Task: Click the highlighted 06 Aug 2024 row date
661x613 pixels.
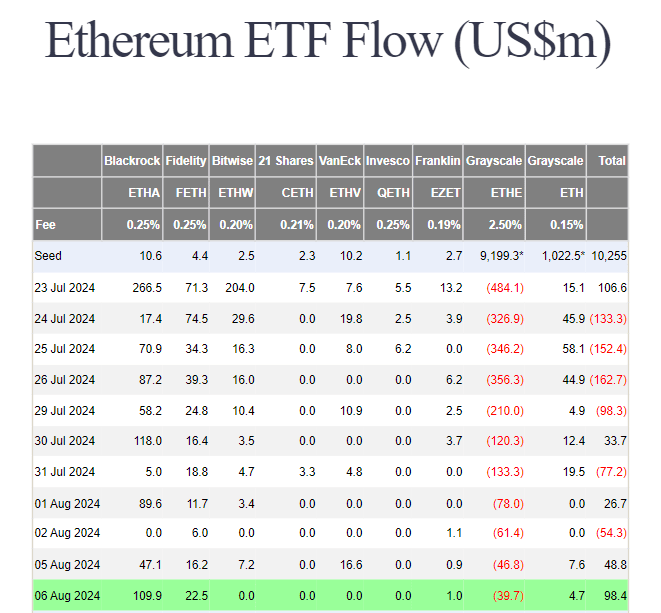Action: (x=68, y=596)
